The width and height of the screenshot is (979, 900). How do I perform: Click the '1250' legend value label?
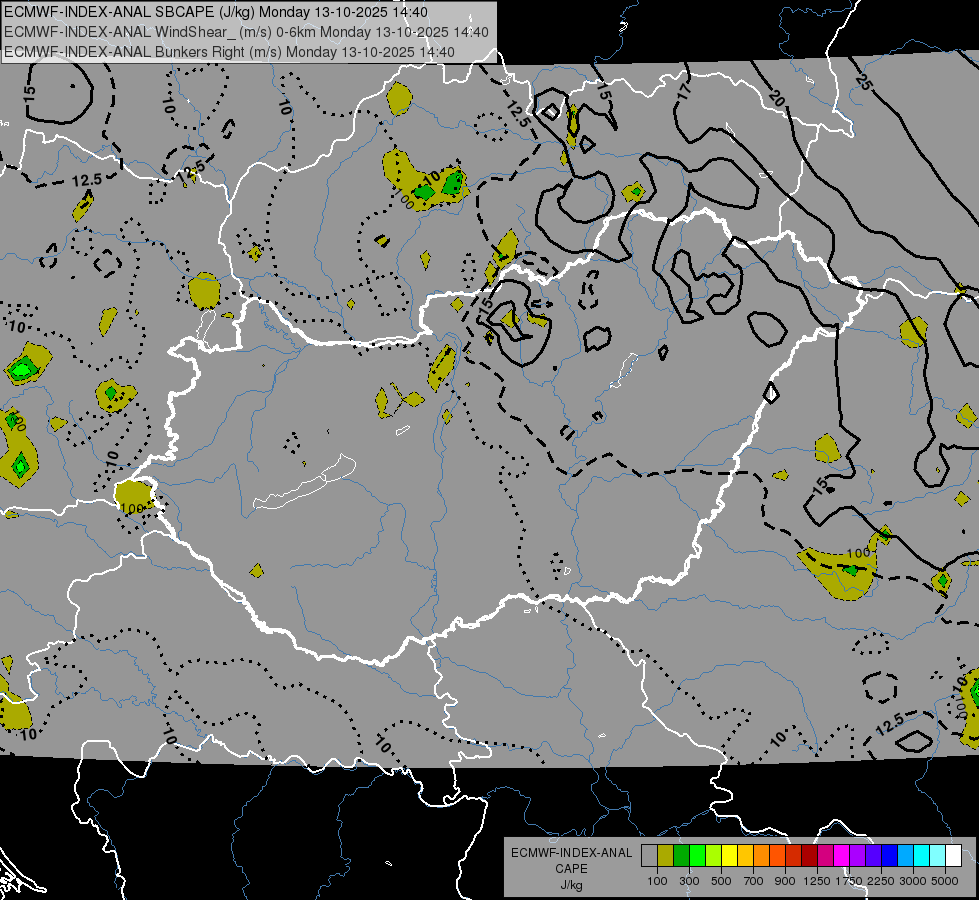[817, 881]
